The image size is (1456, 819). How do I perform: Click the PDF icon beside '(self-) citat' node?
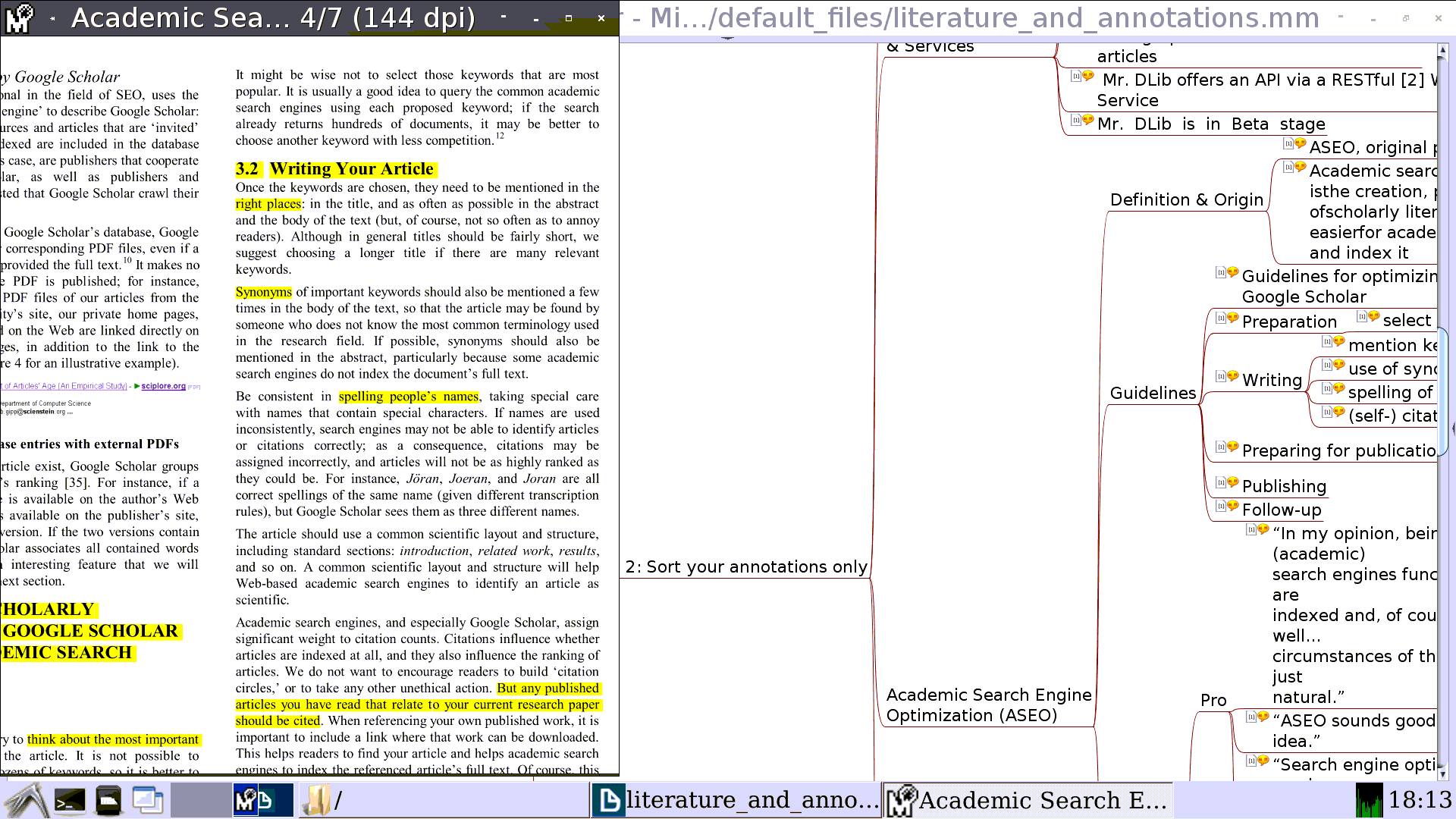coord(1326,412)
